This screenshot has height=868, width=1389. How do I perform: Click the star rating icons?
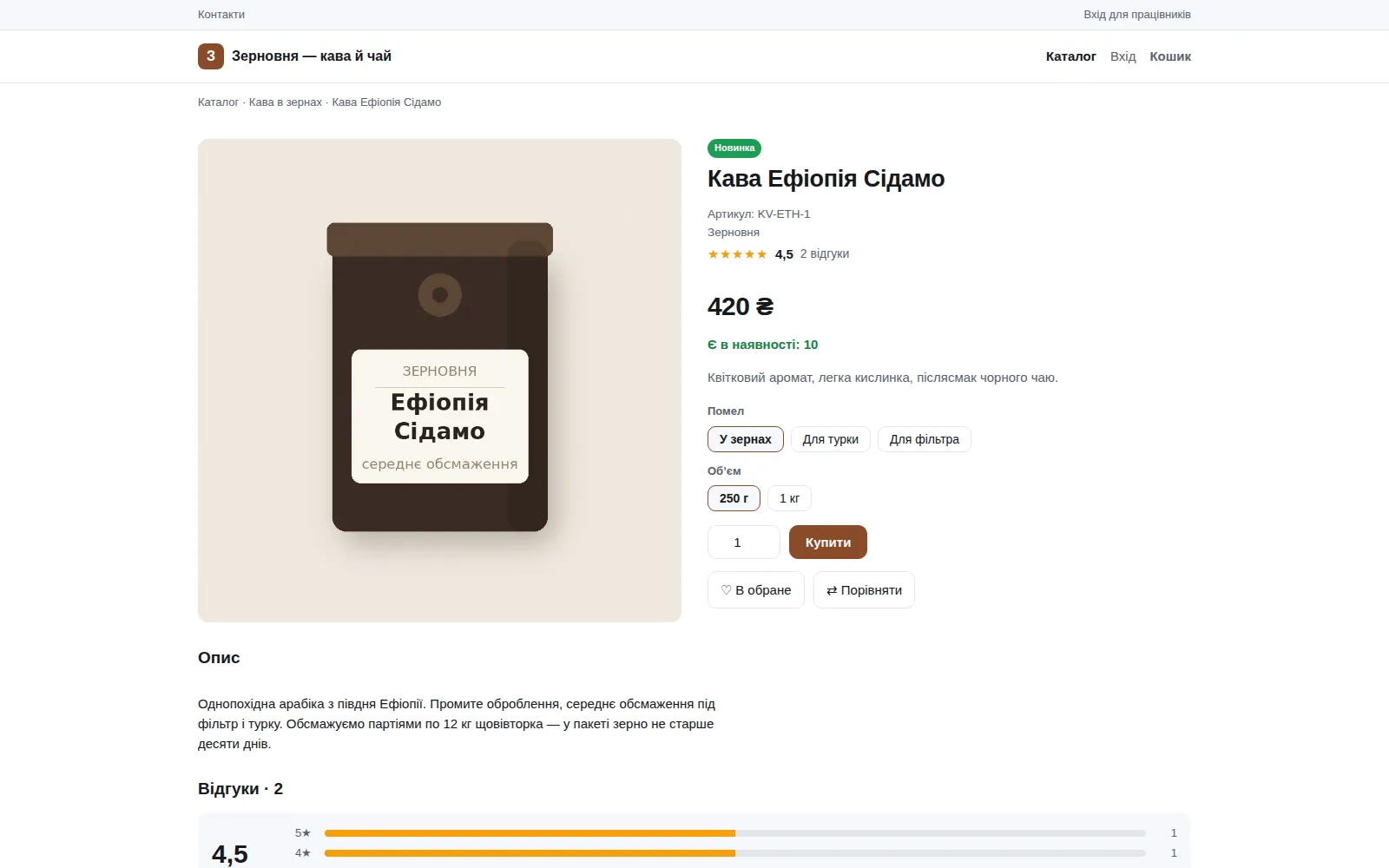click(x=737, y=254)
